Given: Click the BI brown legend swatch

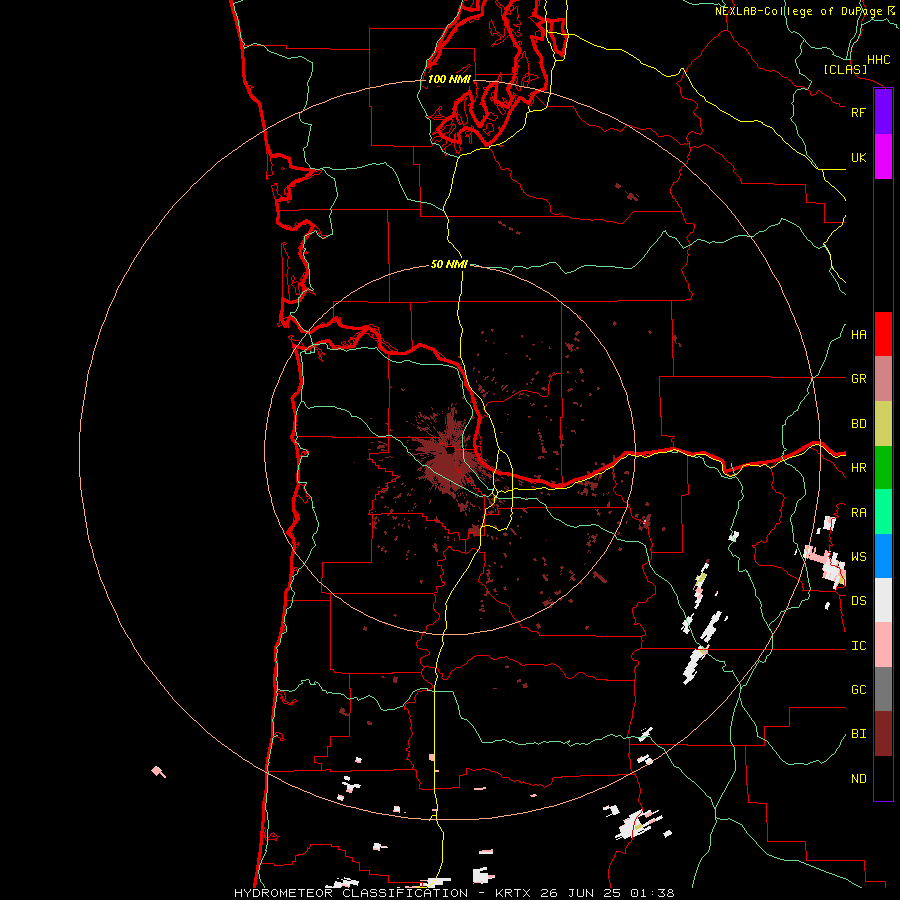Looking at the screenshot, I should coord(883,734).
